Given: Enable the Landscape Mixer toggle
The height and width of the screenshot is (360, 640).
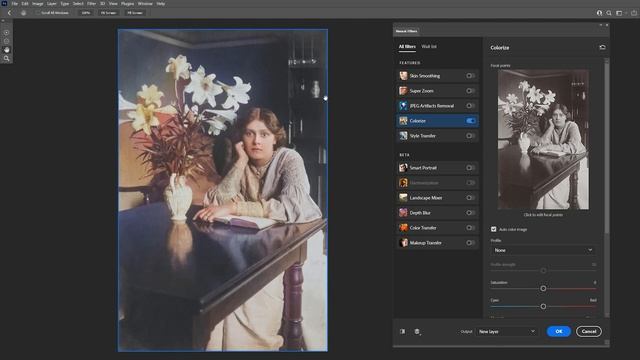Looking at the screenshot, I should (470, 198).
